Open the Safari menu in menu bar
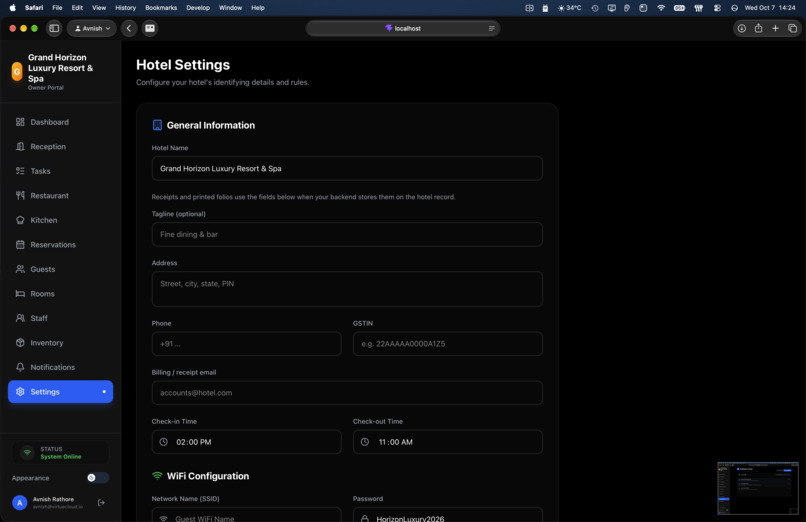 [x=34, y=8]
